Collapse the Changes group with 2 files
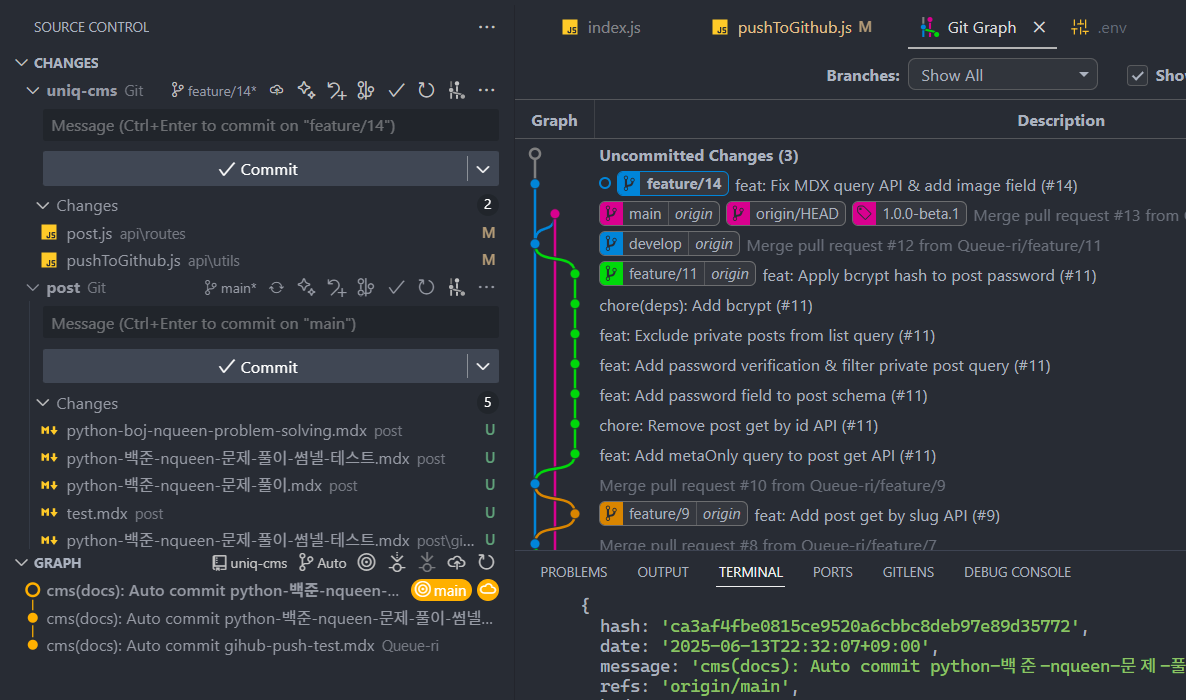 43,205
